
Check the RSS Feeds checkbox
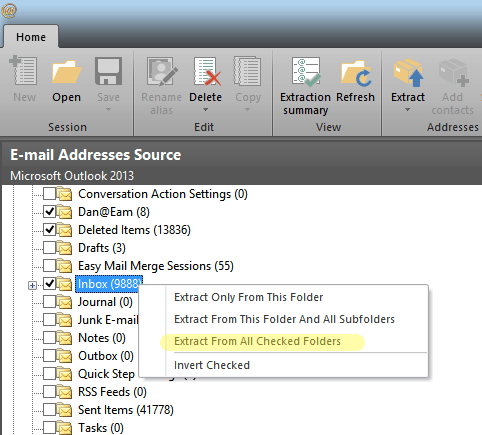[x=50, y=391]
